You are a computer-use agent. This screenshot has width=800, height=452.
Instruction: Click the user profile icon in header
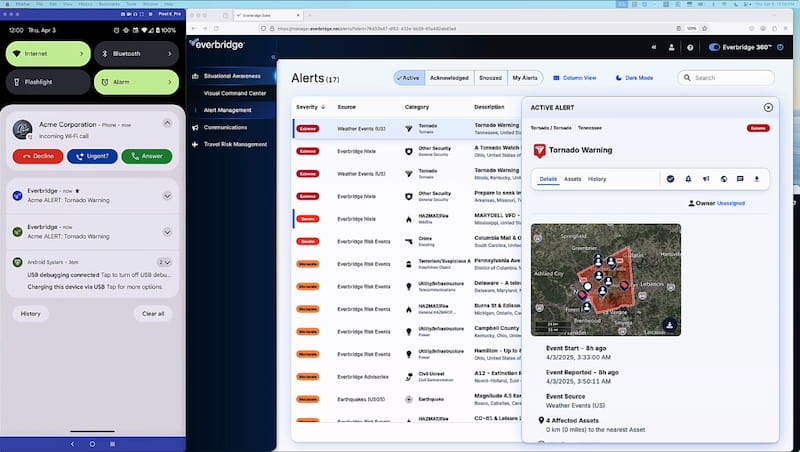pyautogui.click(x=671, y=47)
